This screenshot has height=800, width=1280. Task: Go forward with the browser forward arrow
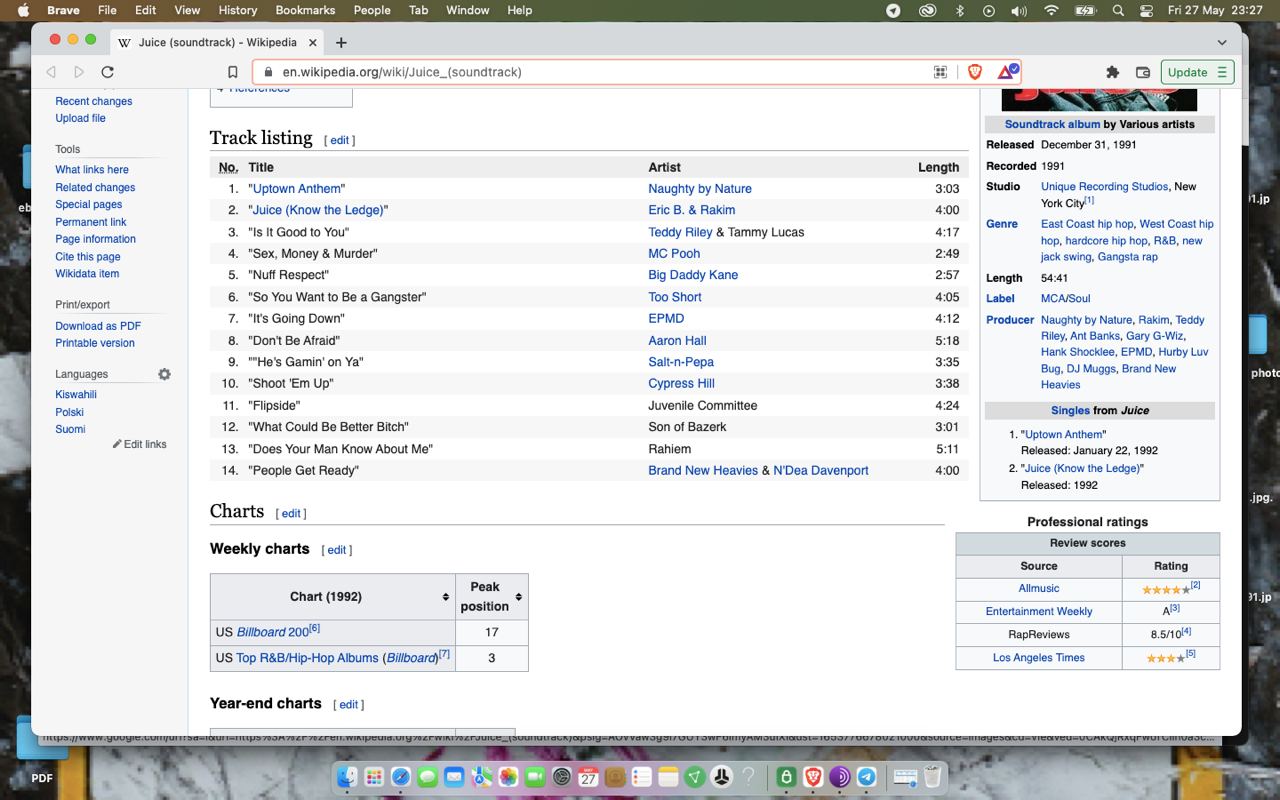[x=79, y=72]
